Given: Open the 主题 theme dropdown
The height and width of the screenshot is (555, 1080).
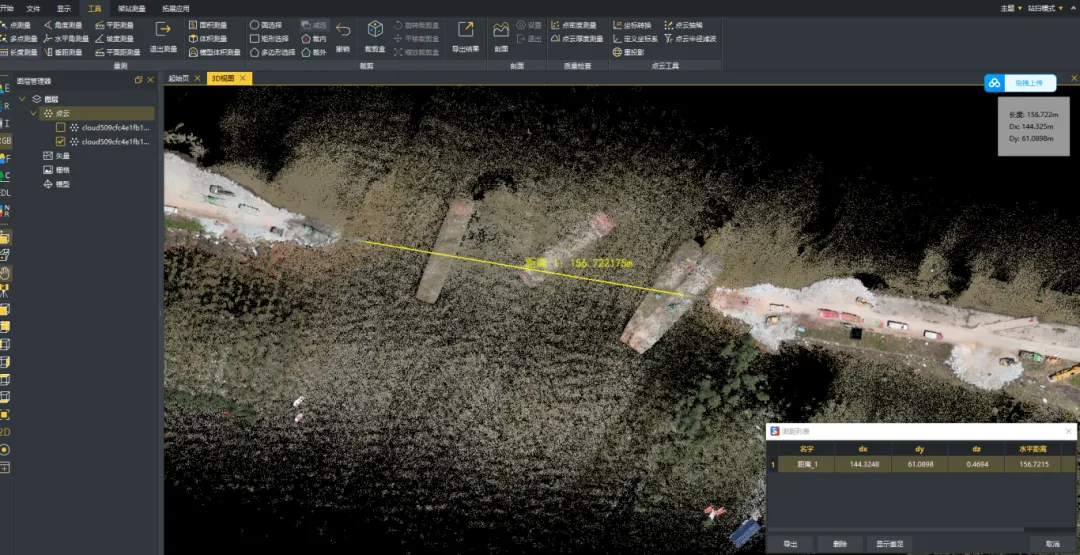Looking at the screenshot, I should tap(1010, 8).
